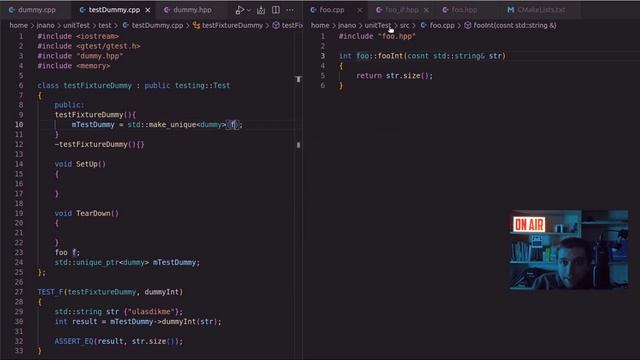Click 'return str.size();' in foo.cpp

click(394, 76)
